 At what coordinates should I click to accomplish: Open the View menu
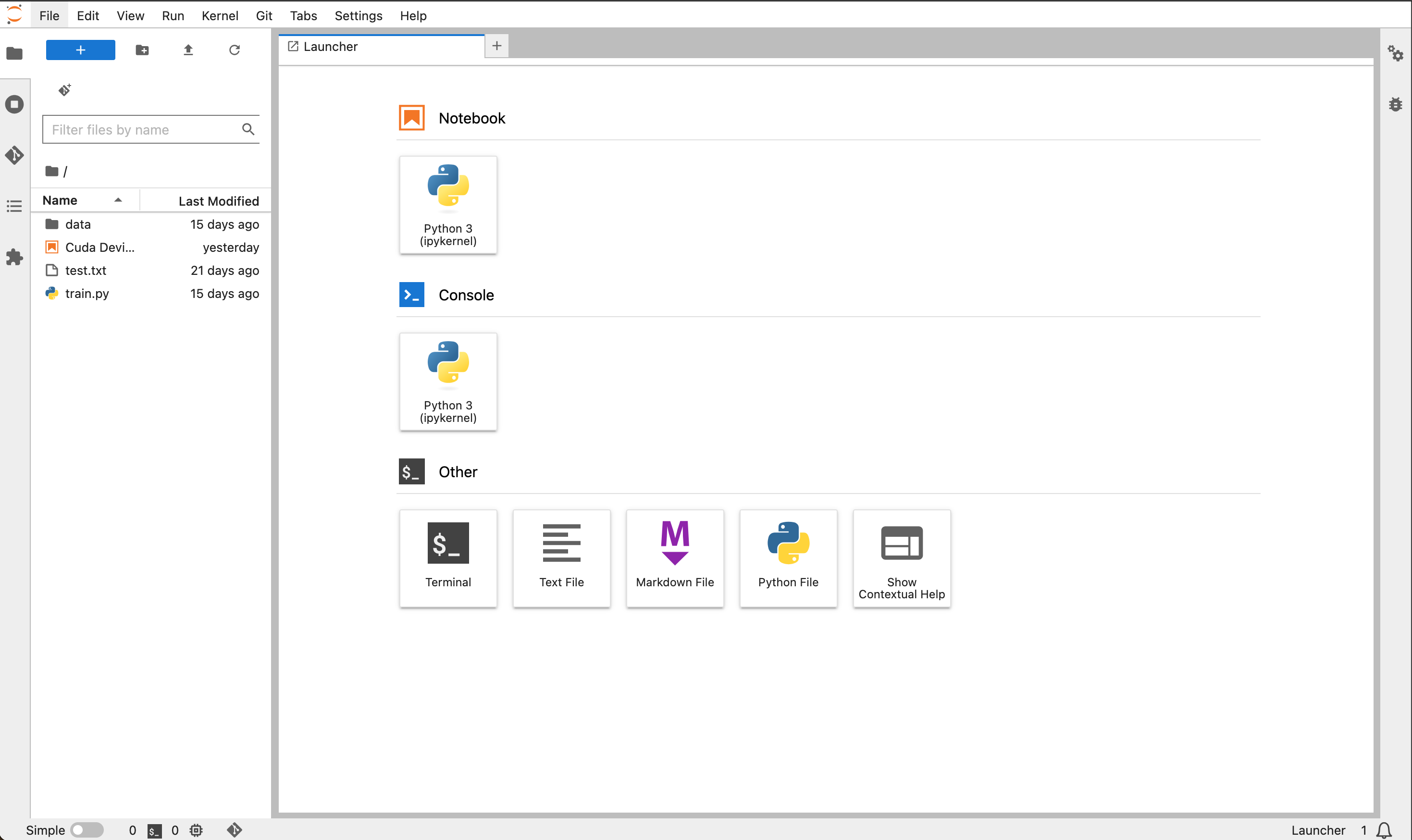click(x=130, y=16)
